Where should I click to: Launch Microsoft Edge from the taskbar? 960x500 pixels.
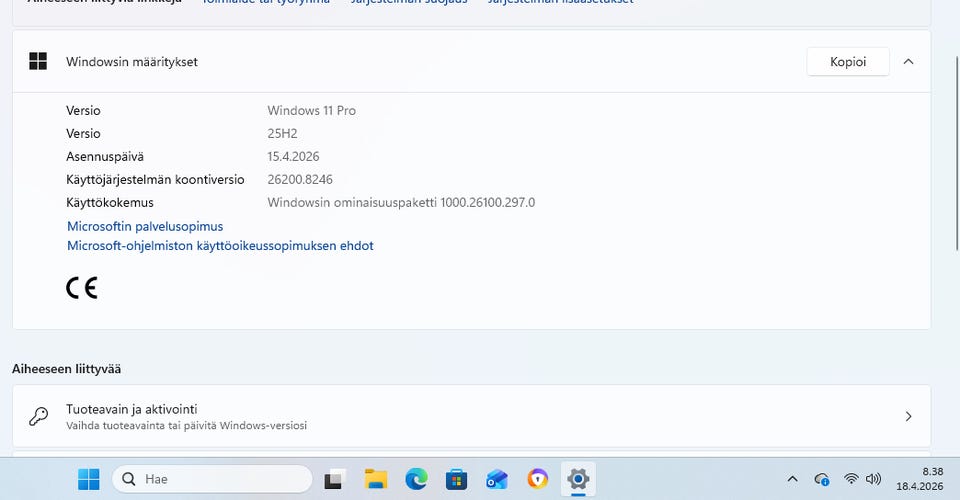(x=416, y=479)
